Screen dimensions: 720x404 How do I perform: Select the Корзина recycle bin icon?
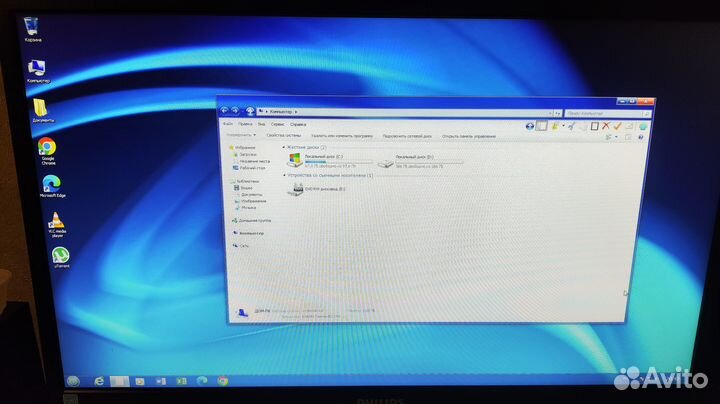(32, 24)
